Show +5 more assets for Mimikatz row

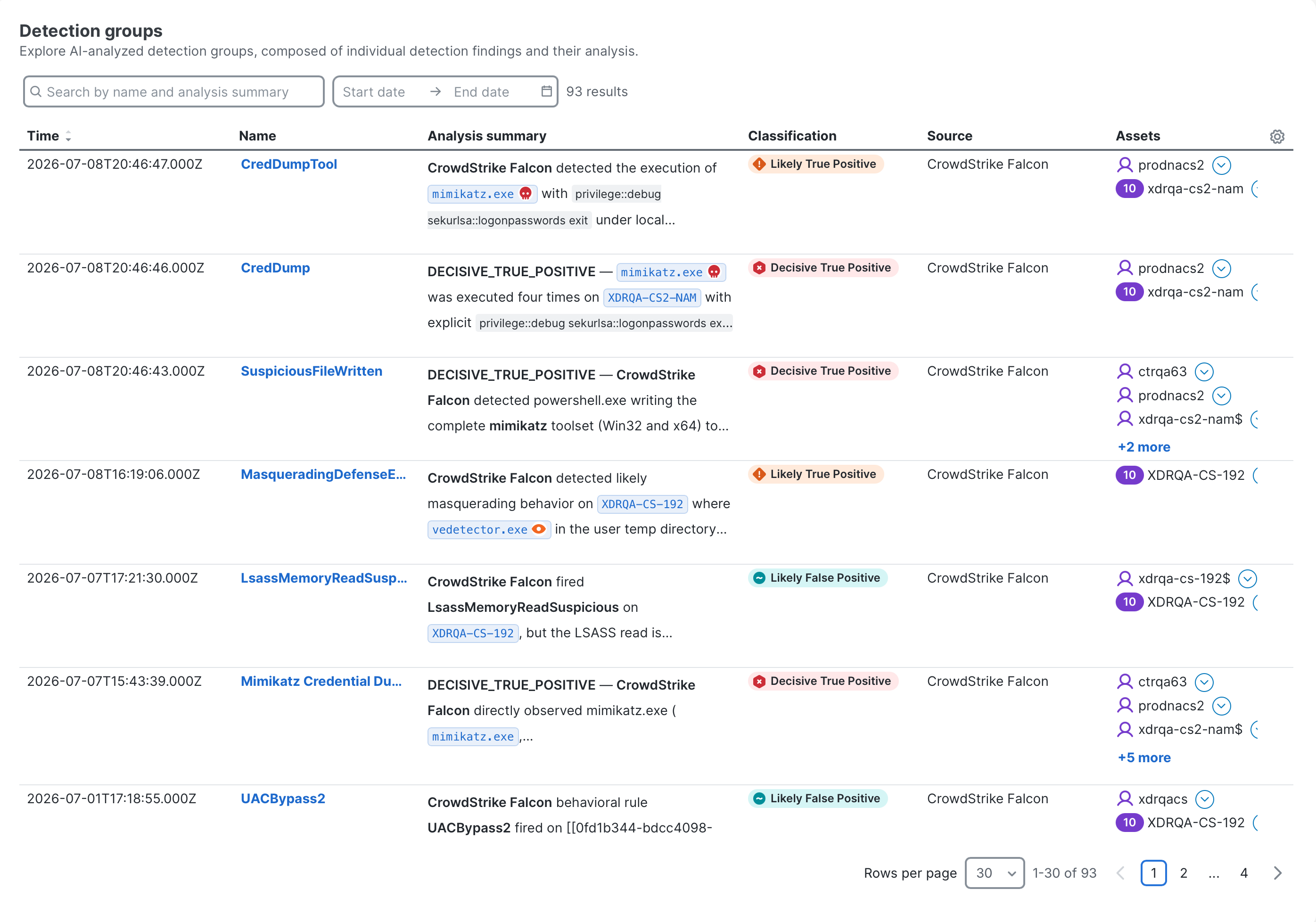[1144, 757]
